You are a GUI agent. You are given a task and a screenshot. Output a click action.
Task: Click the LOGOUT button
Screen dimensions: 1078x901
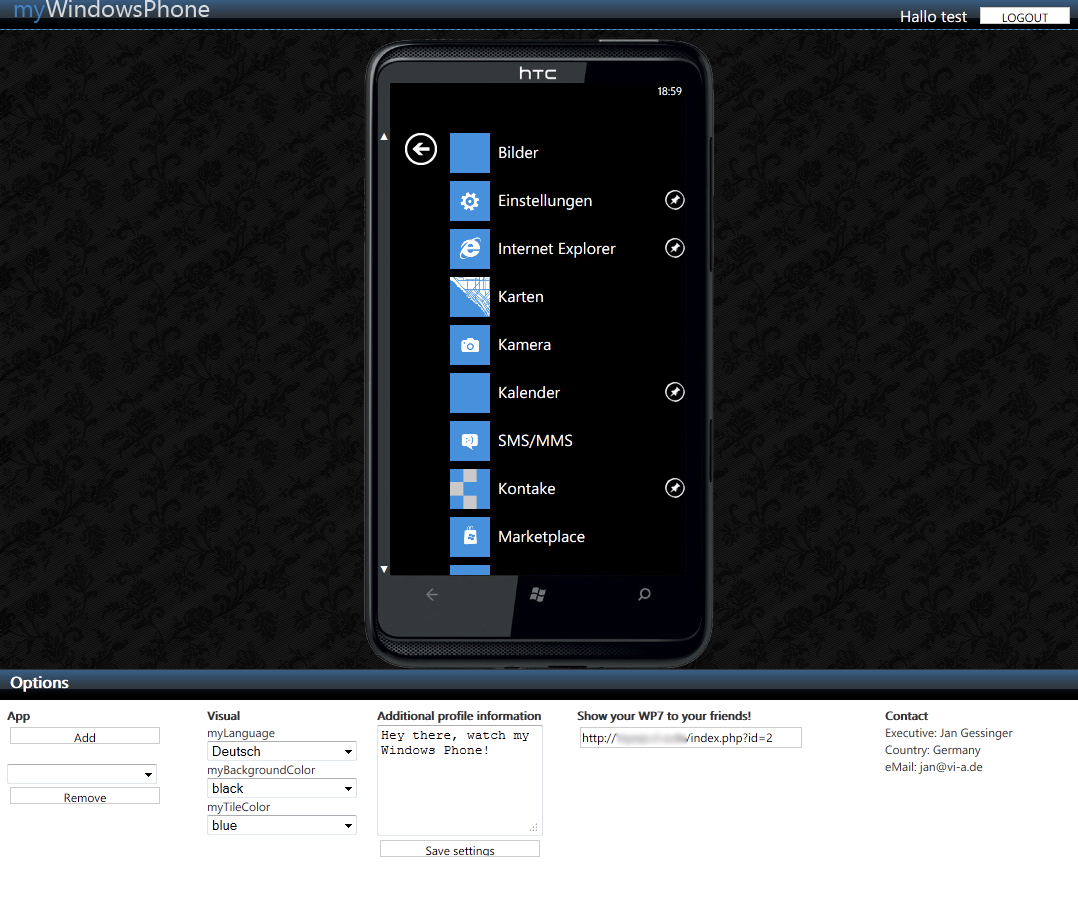tap(1024, 16)
